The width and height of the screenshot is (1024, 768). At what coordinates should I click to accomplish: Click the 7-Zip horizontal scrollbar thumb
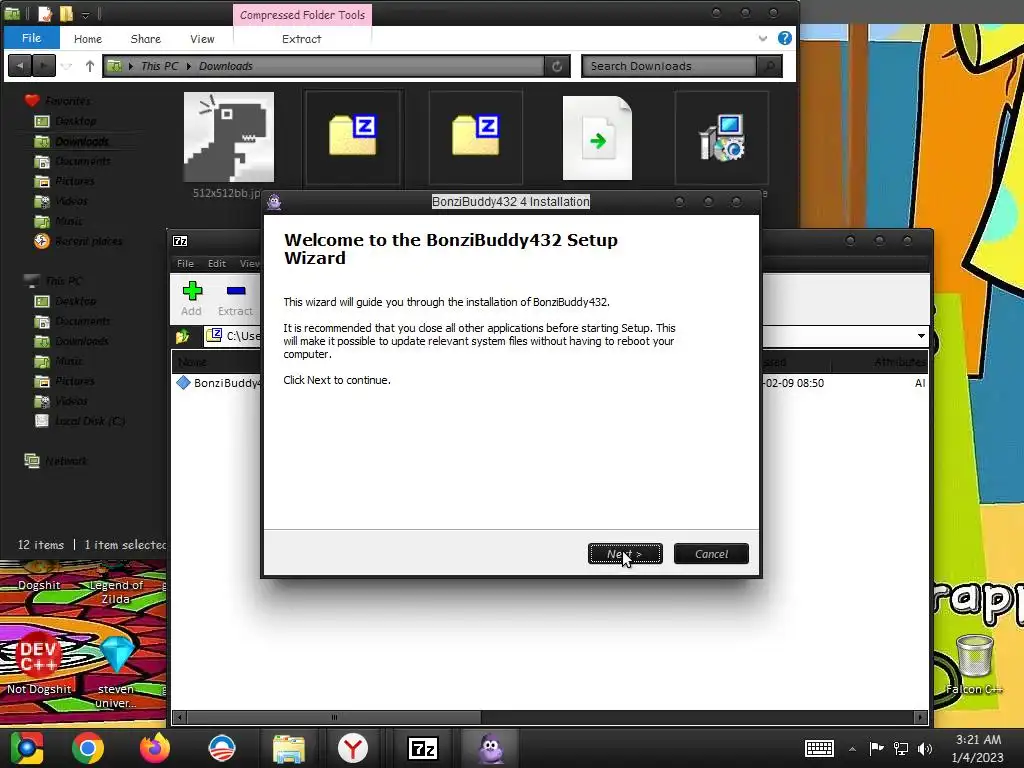[x=334, y=717]
